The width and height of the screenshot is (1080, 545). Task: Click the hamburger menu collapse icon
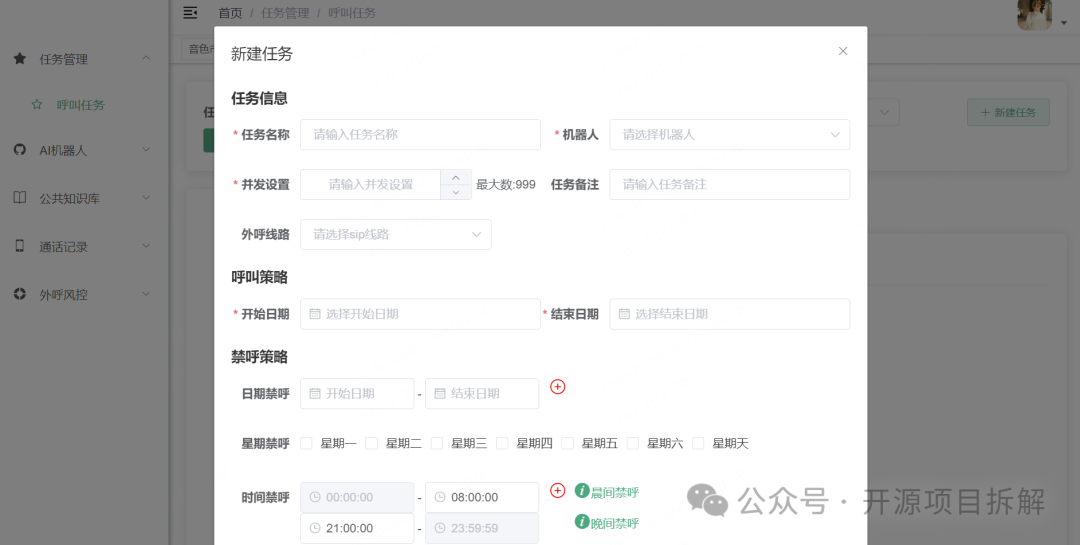(190, 13)
